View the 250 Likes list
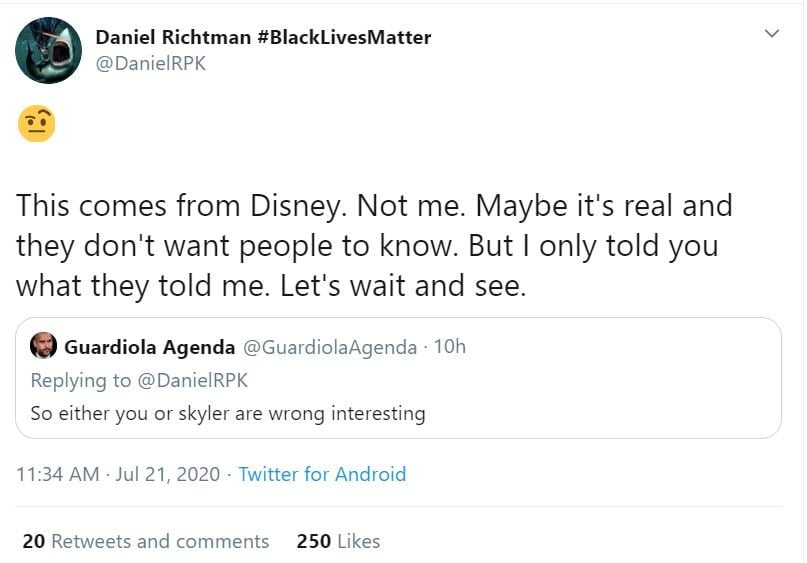The image size is (807, 563). 338,541
